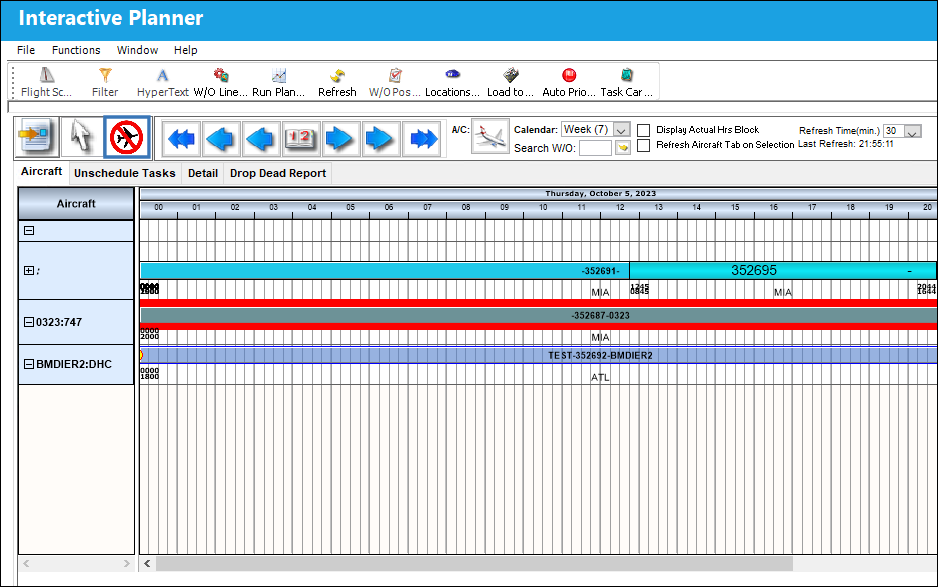The width and height of the screenshot is (938, 587).
Task: Jump forward with the double right arrow
Action: (x=421, y=139)
